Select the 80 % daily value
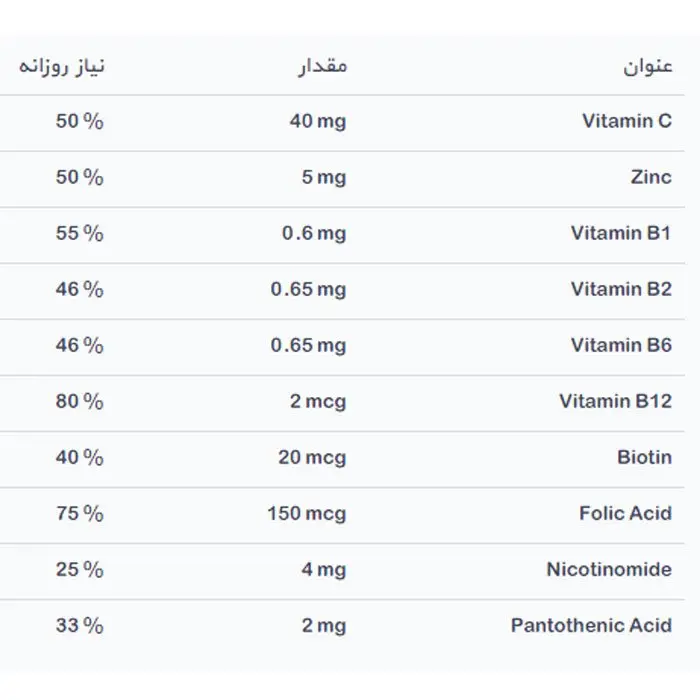The height and width of the screenshot is (700, 700). [x=79, y=401]
